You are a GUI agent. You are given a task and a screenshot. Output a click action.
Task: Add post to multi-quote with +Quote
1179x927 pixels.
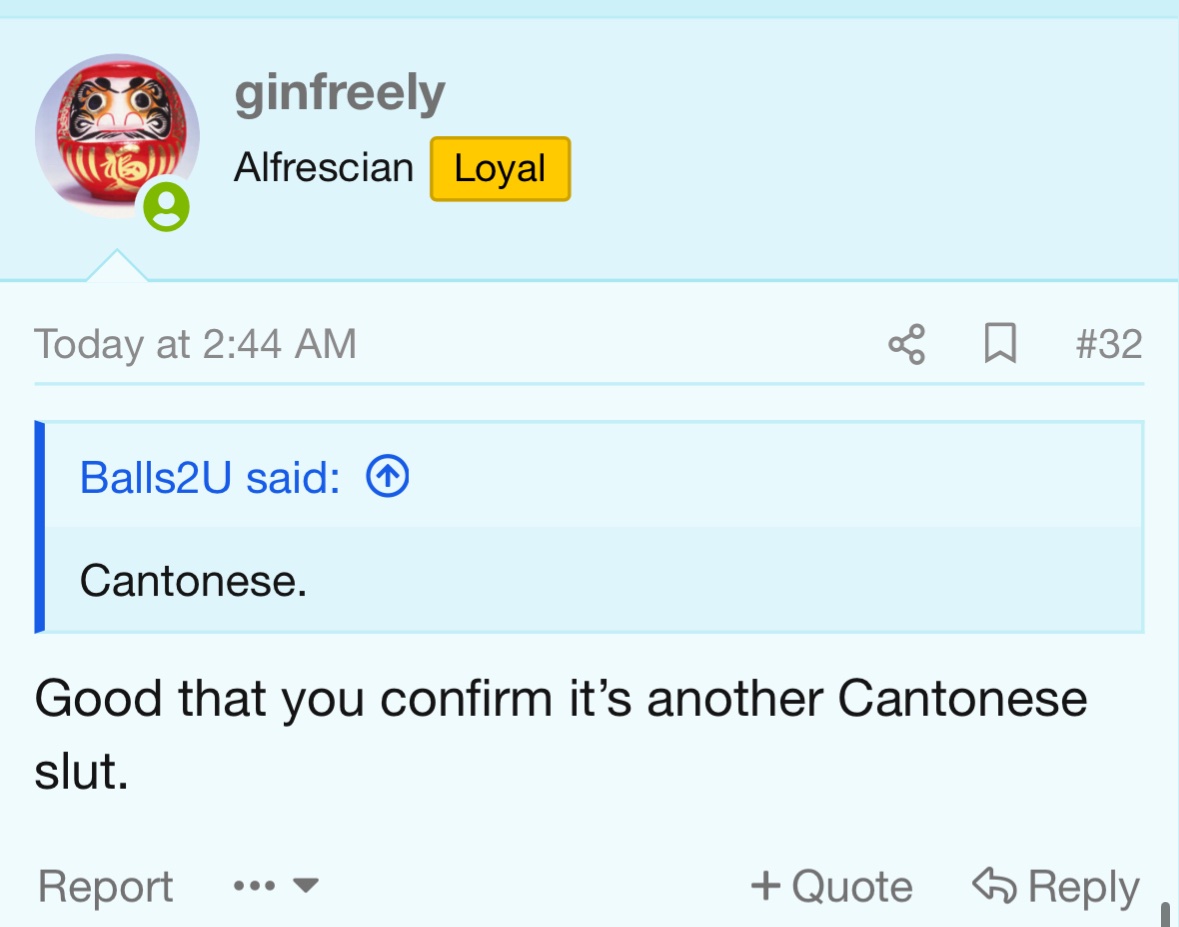click(x=832, y=886)
